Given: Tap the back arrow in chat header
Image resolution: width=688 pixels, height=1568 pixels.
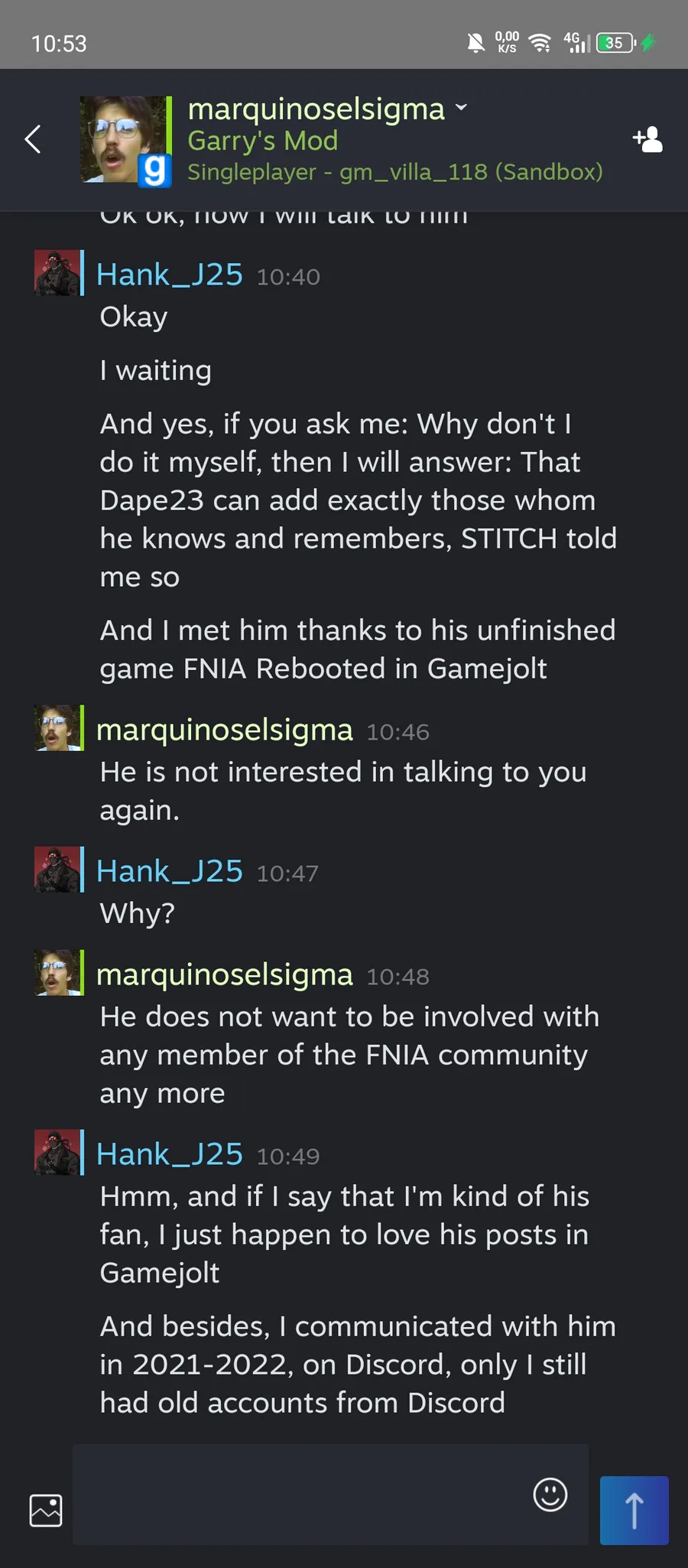Looking at the screenshot, I should pyautogui.click(x=33, y=139).
